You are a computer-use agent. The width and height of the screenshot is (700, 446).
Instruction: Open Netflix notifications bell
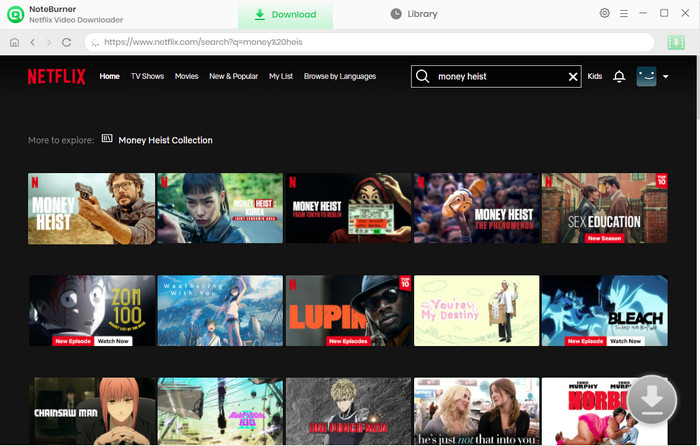pyautogui.click(x=619, y=76)
